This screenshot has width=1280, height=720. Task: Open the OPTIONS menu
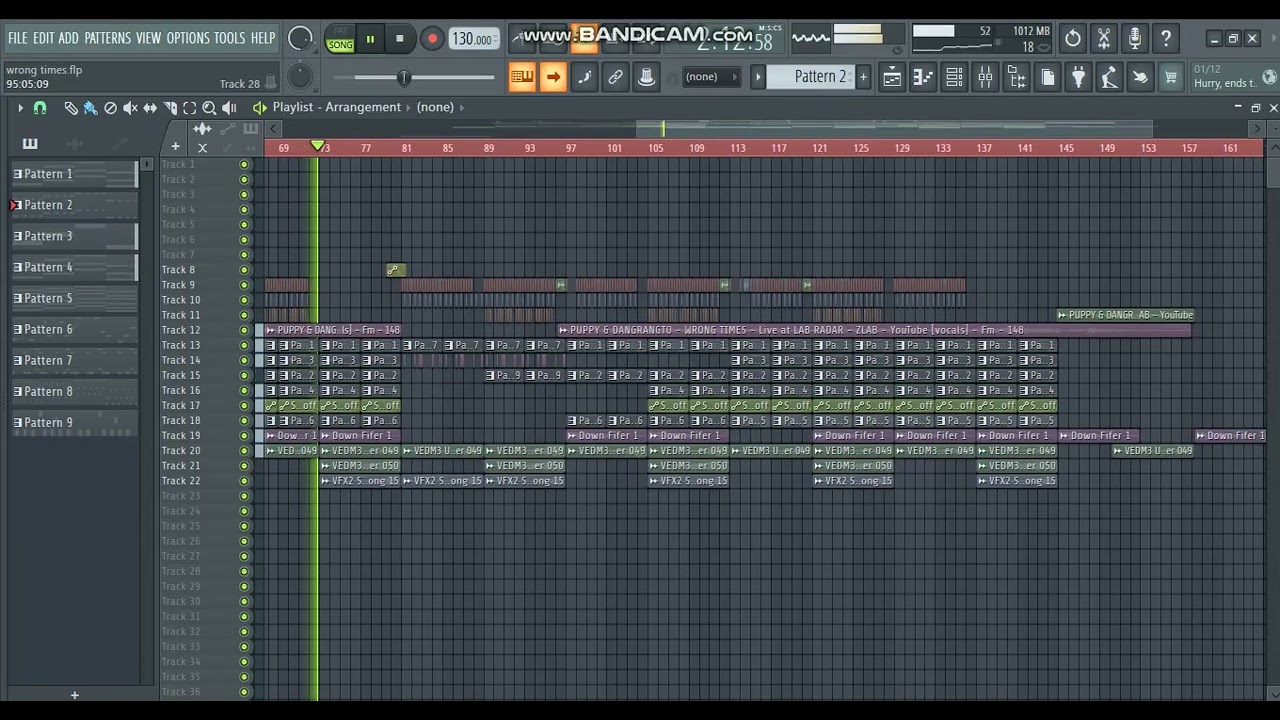click(x=188, y=38)
